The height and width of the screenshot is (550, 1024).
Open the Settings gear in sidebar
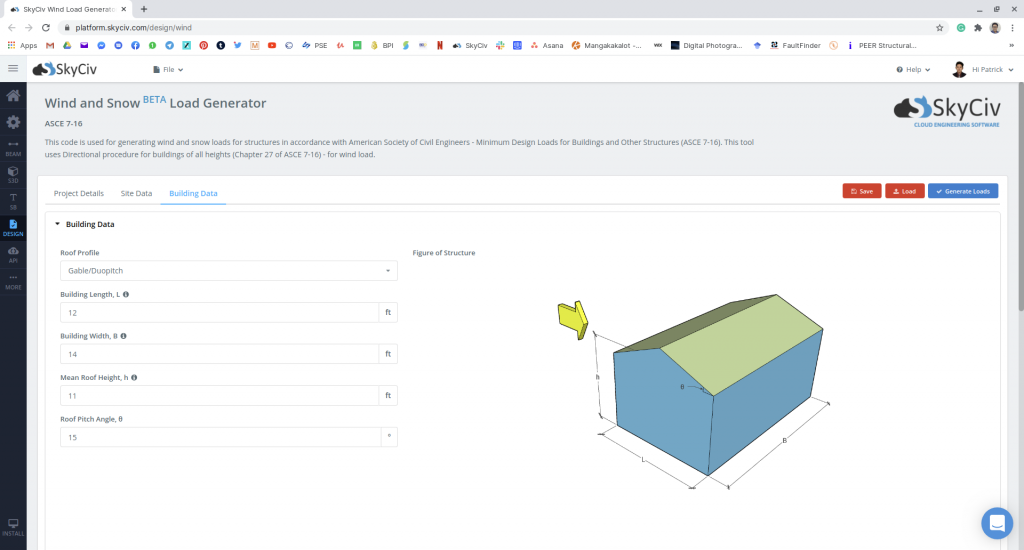pyautogui.click(x=13, y=122)
